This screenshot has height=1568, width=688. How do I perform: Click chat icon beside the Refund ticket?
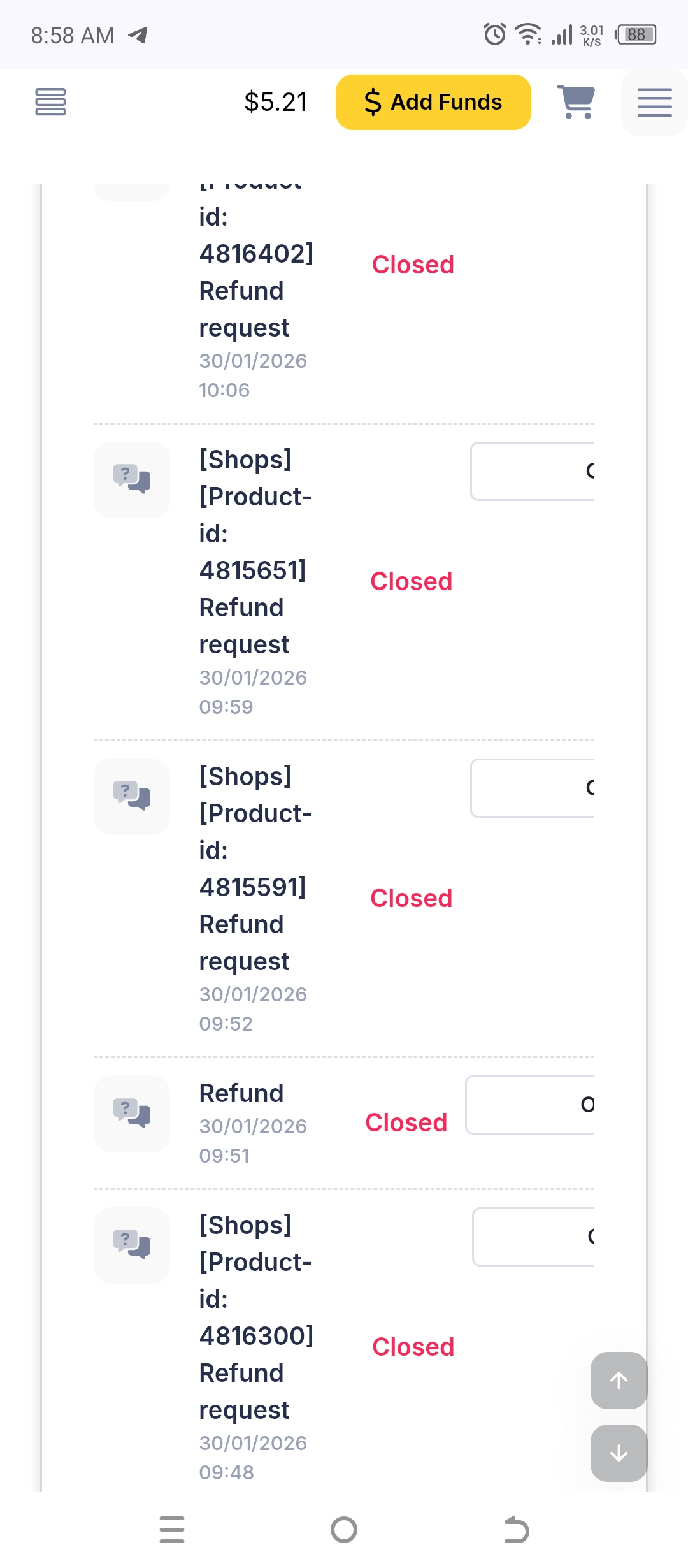pos(132,1113)
